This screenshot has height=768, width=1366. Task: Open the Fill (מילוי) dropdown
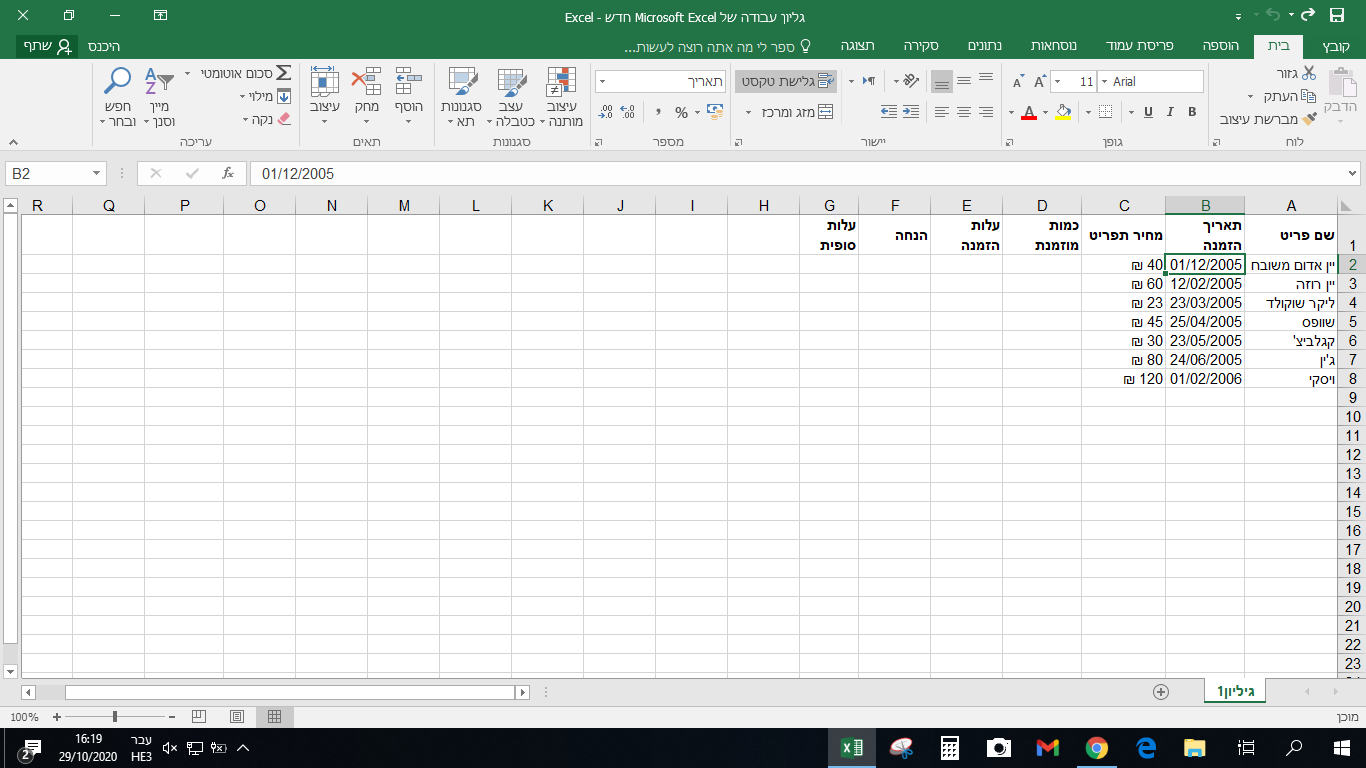click(x=265, y=96)
